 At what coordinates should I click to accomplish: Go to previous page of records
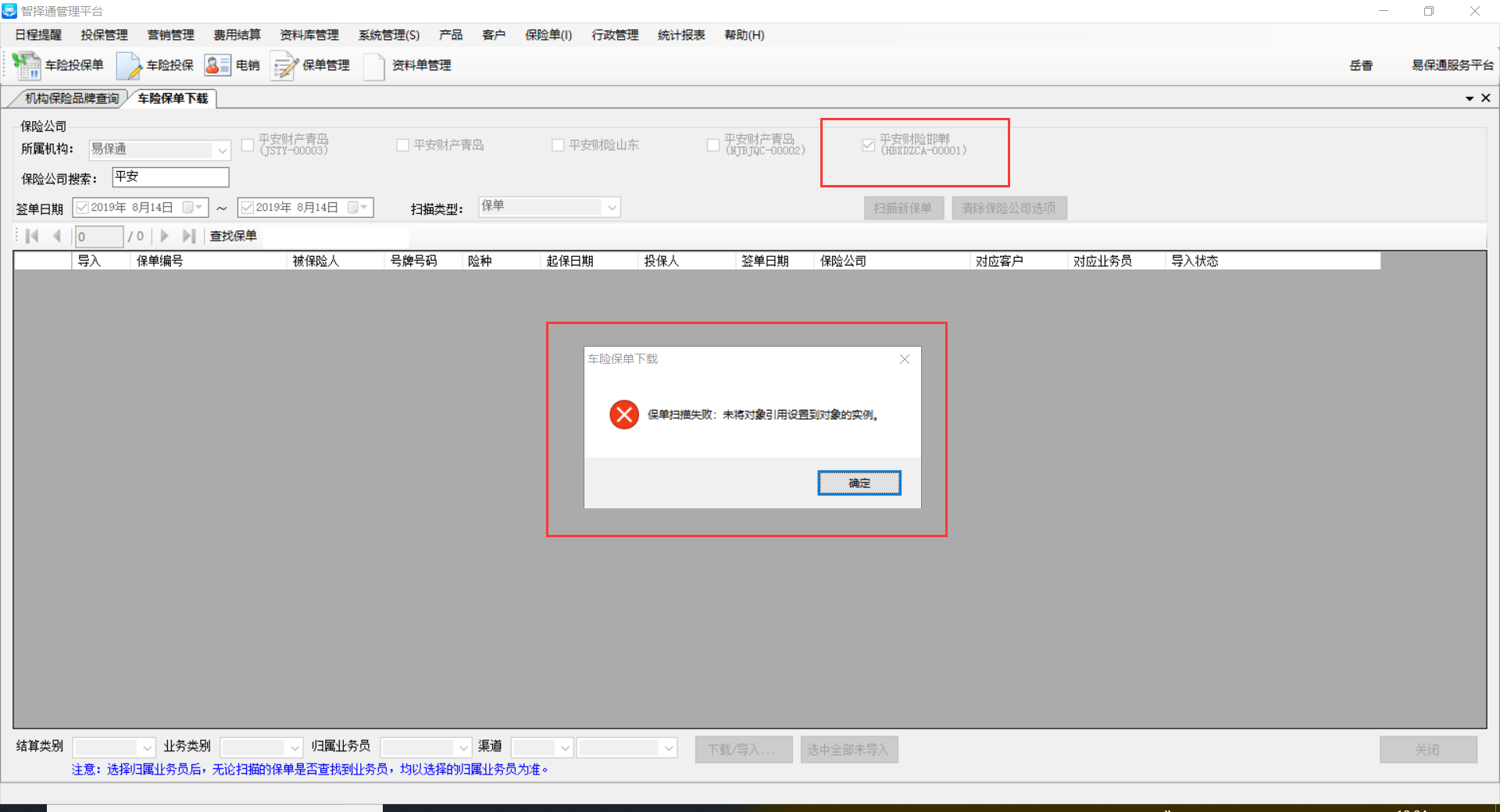56,236
